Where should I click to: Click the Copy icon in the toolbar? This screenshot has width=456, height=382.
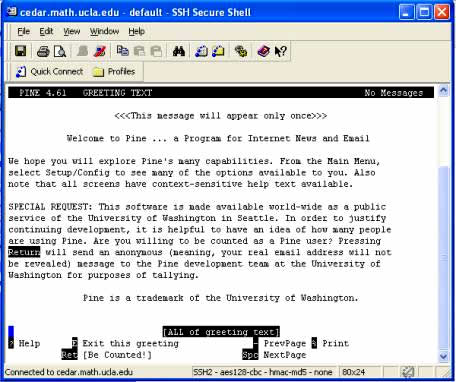(x=122, y=51)
